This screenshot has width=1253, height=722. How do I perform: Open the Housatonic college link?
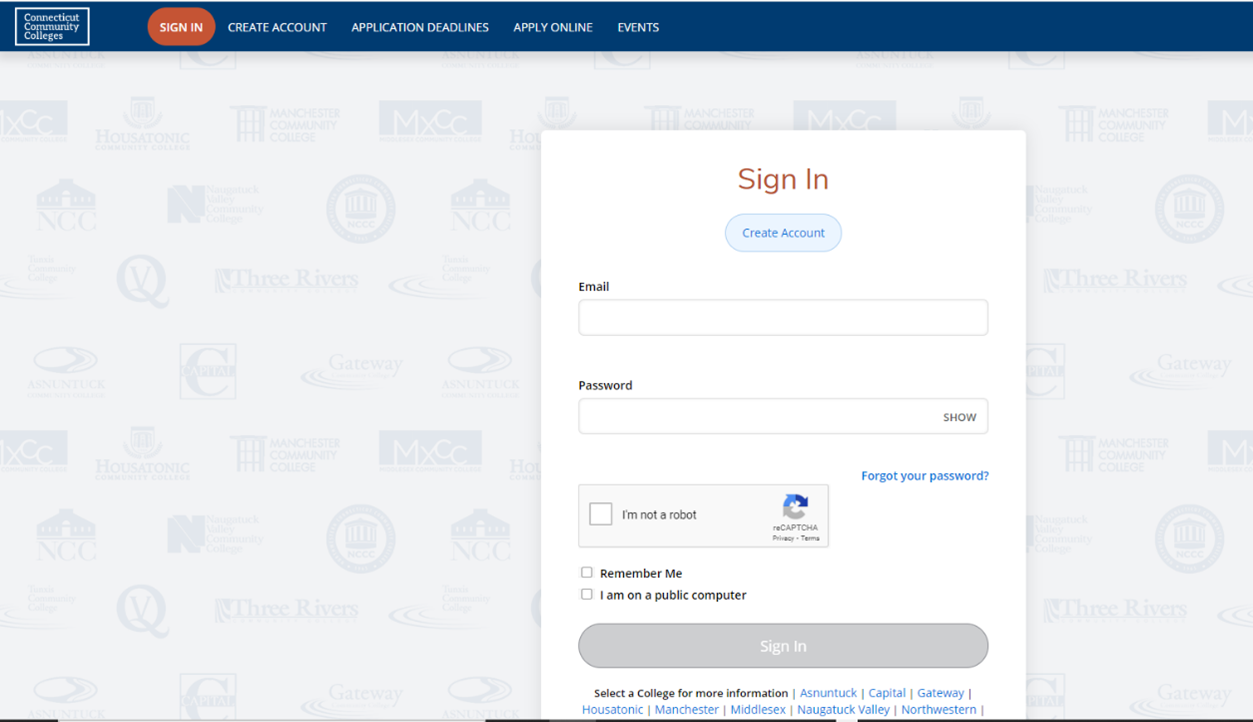pyautogui.click(x=613, y=710)
